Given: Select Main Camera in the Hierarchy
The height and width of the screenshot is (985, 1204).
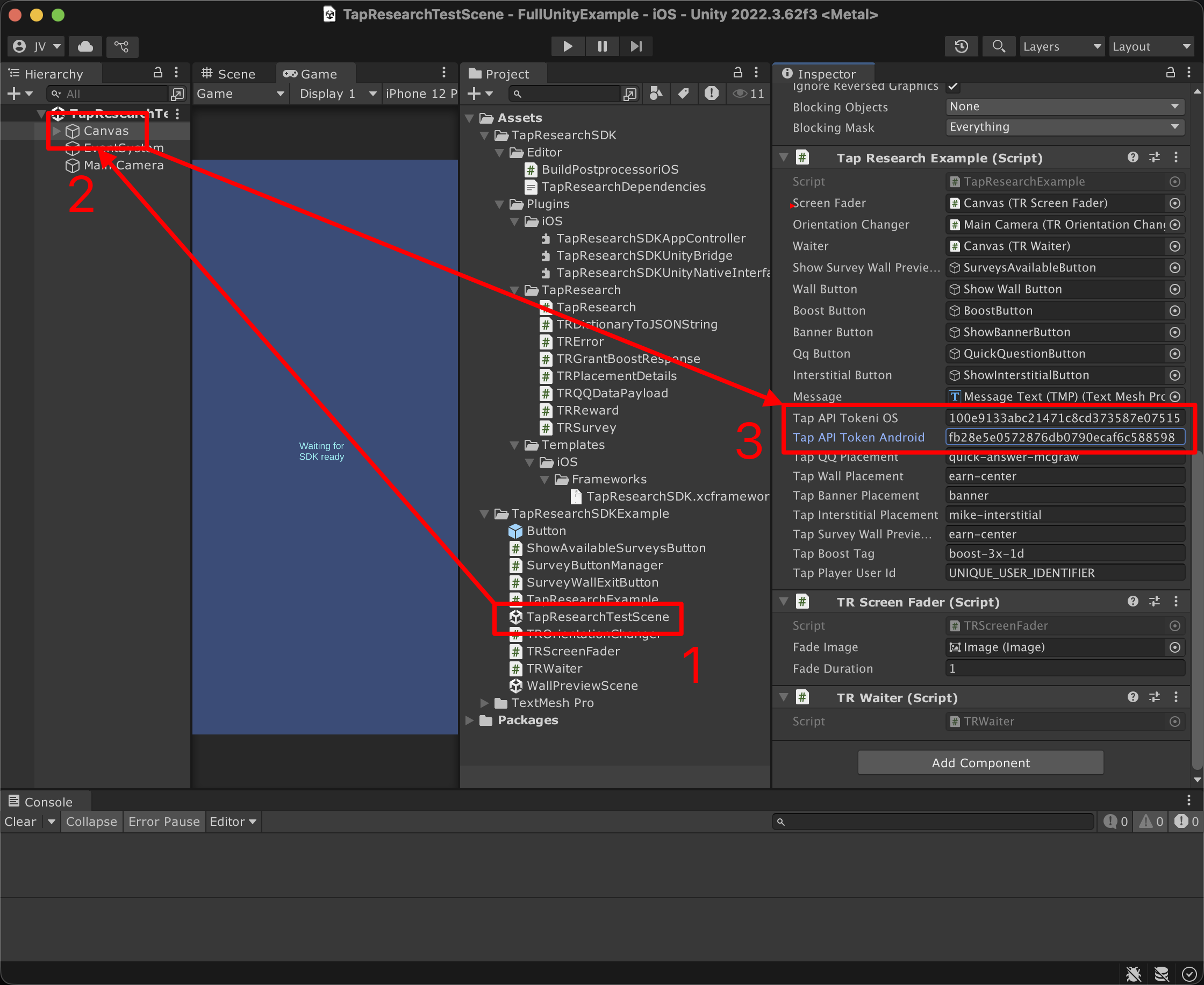Looking at the screenshot, I should pyautogui.click(x=124, y=166).
